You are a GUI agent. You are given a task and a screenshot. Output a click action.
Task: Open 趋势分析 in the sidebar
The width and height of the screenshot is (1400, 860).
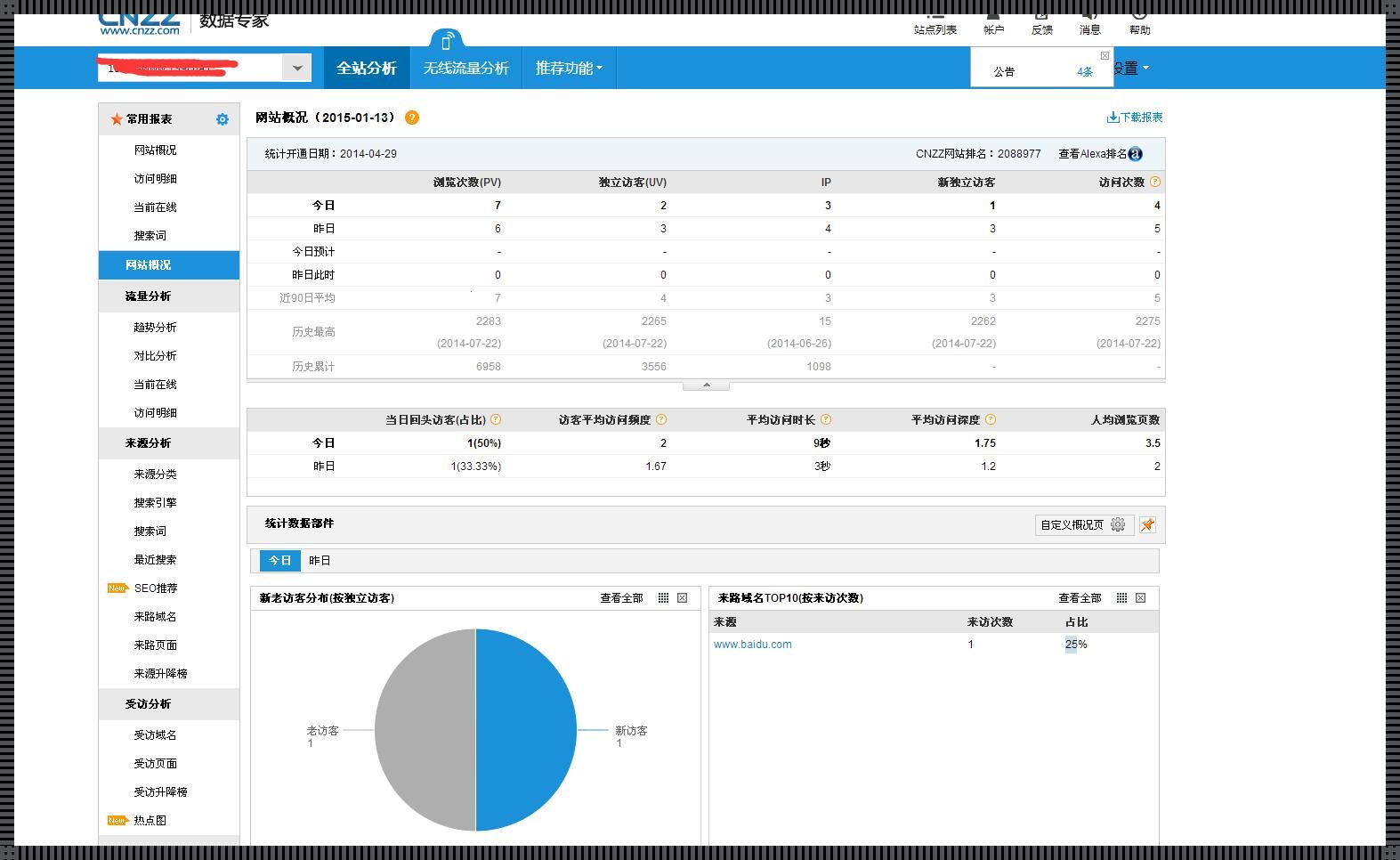coord(156,328)
